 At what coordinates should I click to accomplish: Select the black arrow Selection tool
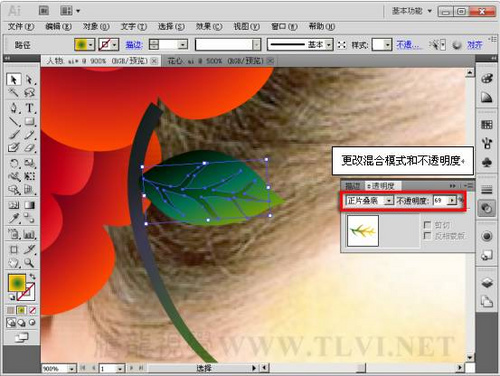(x=14, y=80)
